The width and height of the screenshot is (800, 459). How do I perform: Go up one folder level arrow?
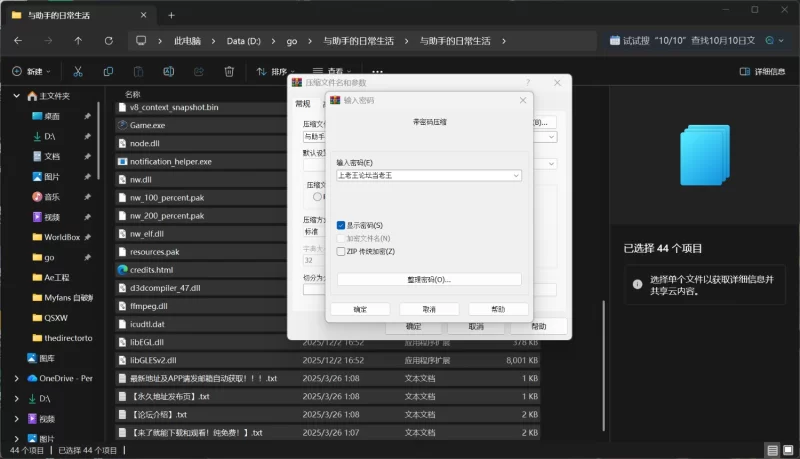point(78,41)
